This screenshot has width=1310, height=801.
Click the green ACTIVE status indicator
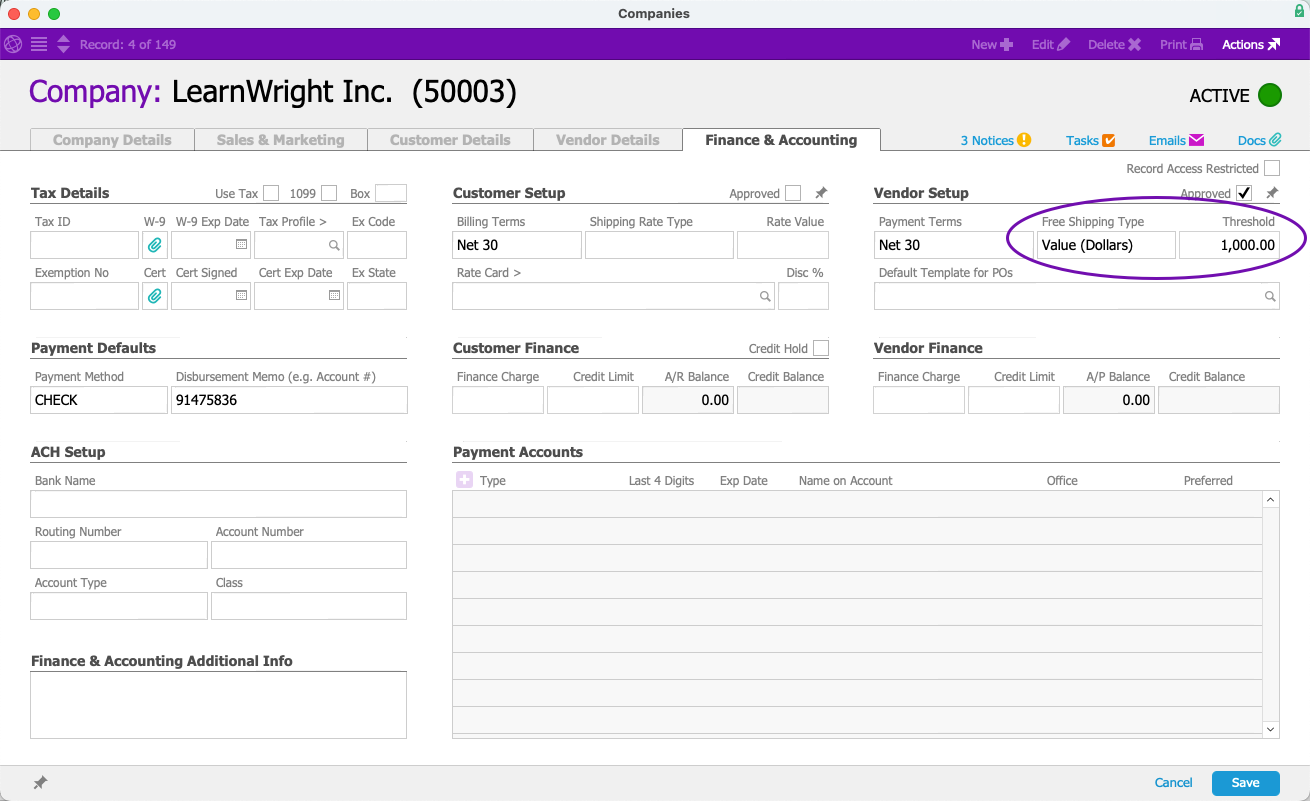[1270, 95]
